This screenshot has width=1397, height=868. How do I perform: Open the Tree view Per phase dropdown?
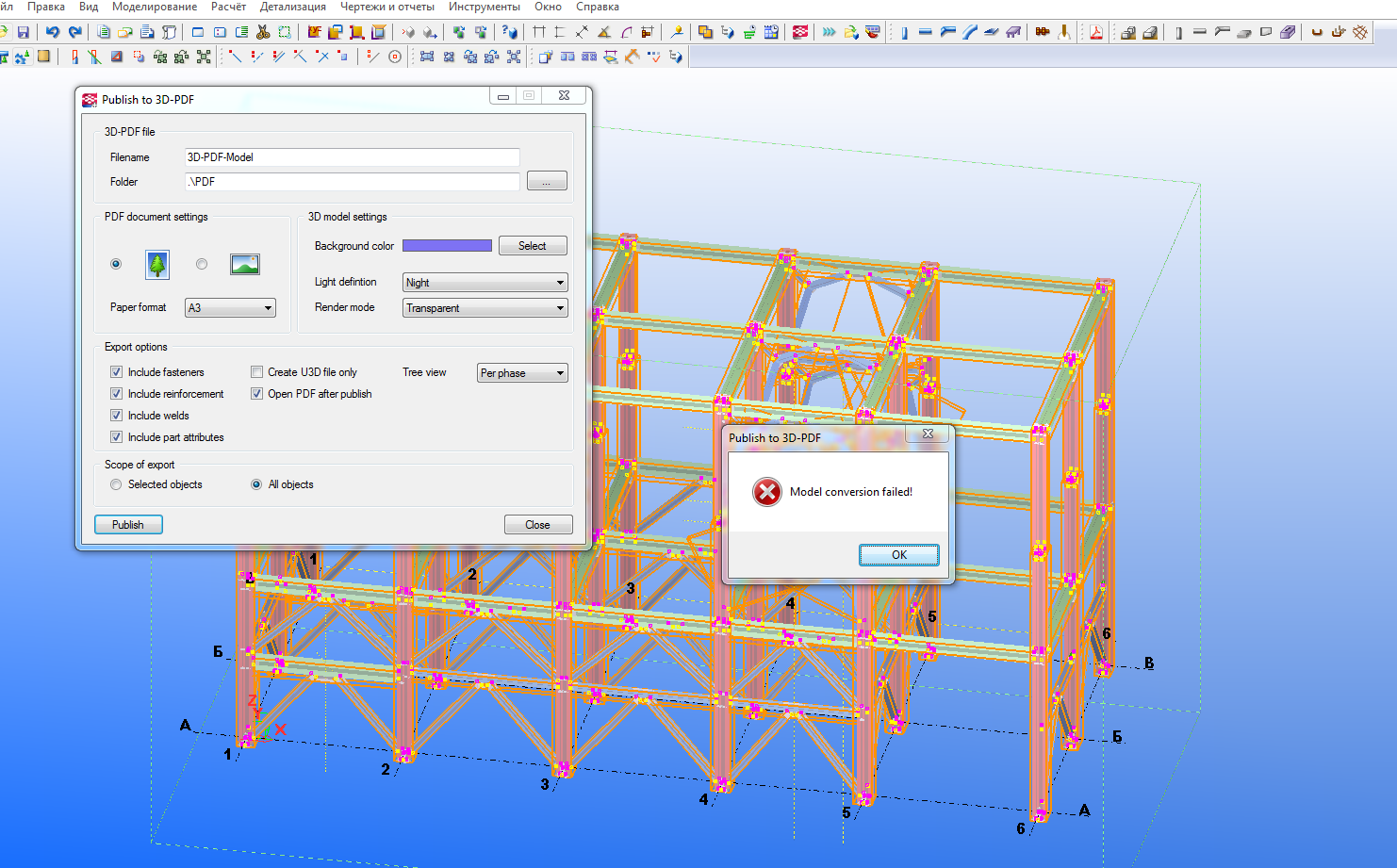pos(522,373)
